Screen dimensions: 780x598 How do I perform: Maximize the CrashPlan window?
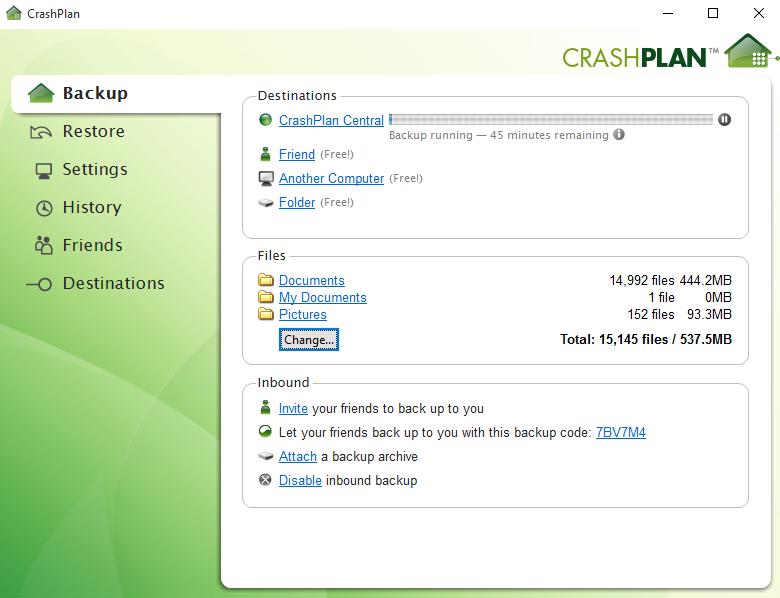tap(713, 13)
